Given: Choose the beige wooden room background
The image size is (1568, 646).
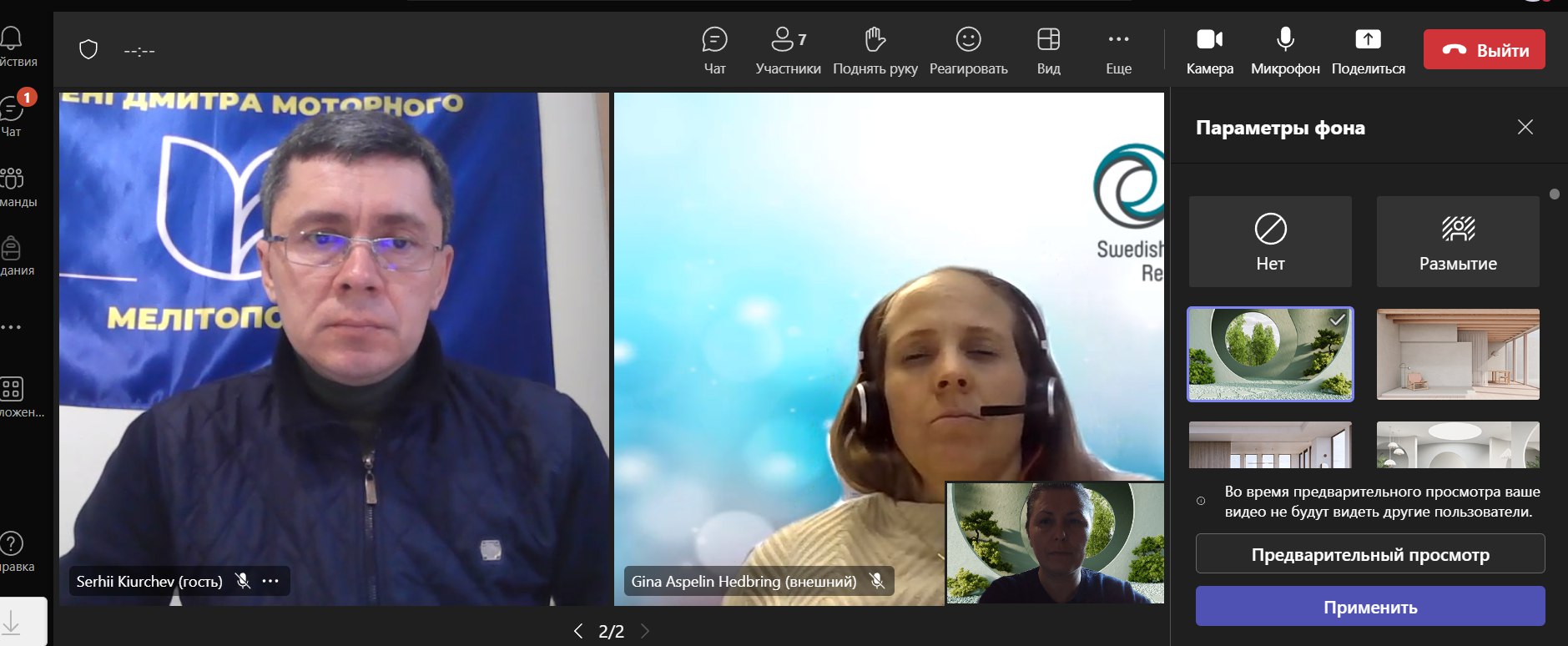Looking at the screenshot, I should (x=1458, y=354).
